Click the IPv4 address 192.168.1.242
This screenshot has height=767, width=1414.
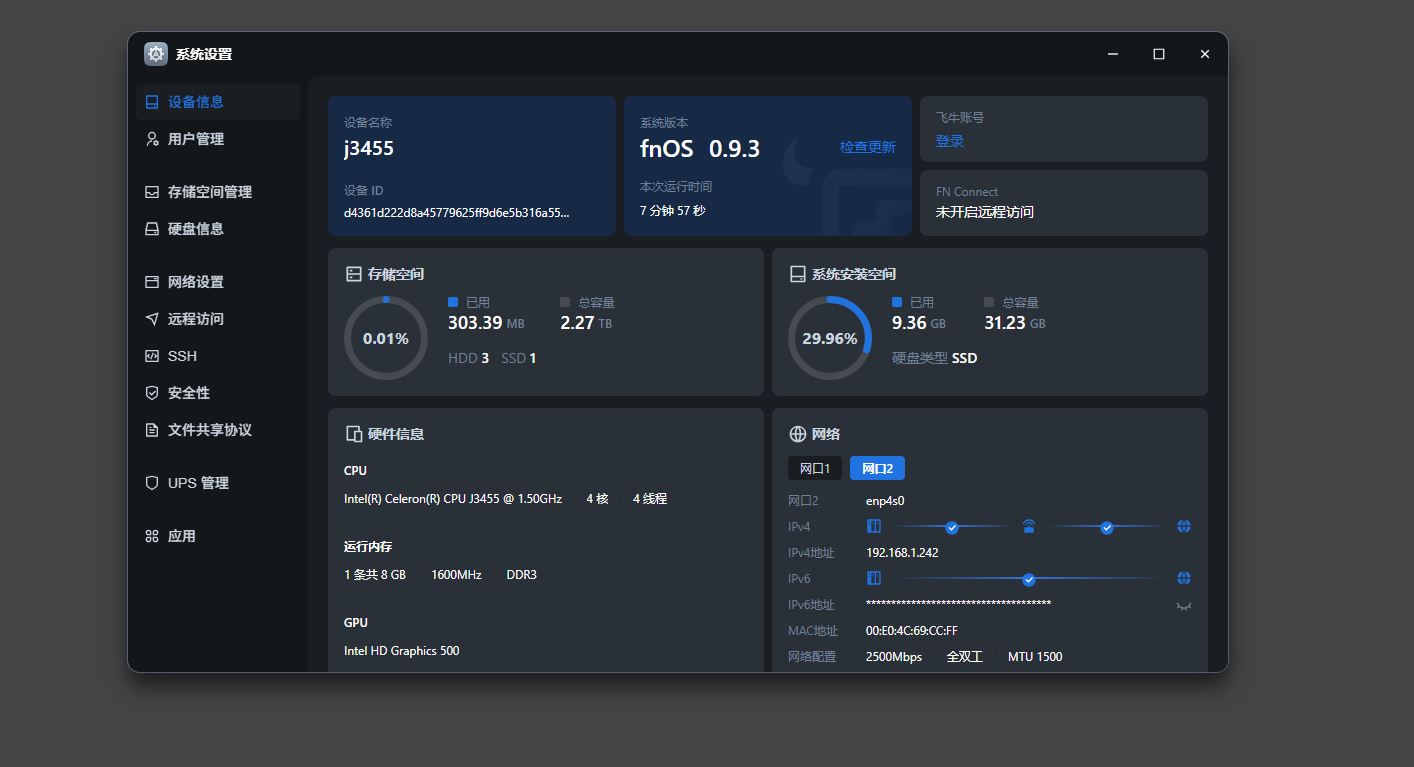coord(902,553)
